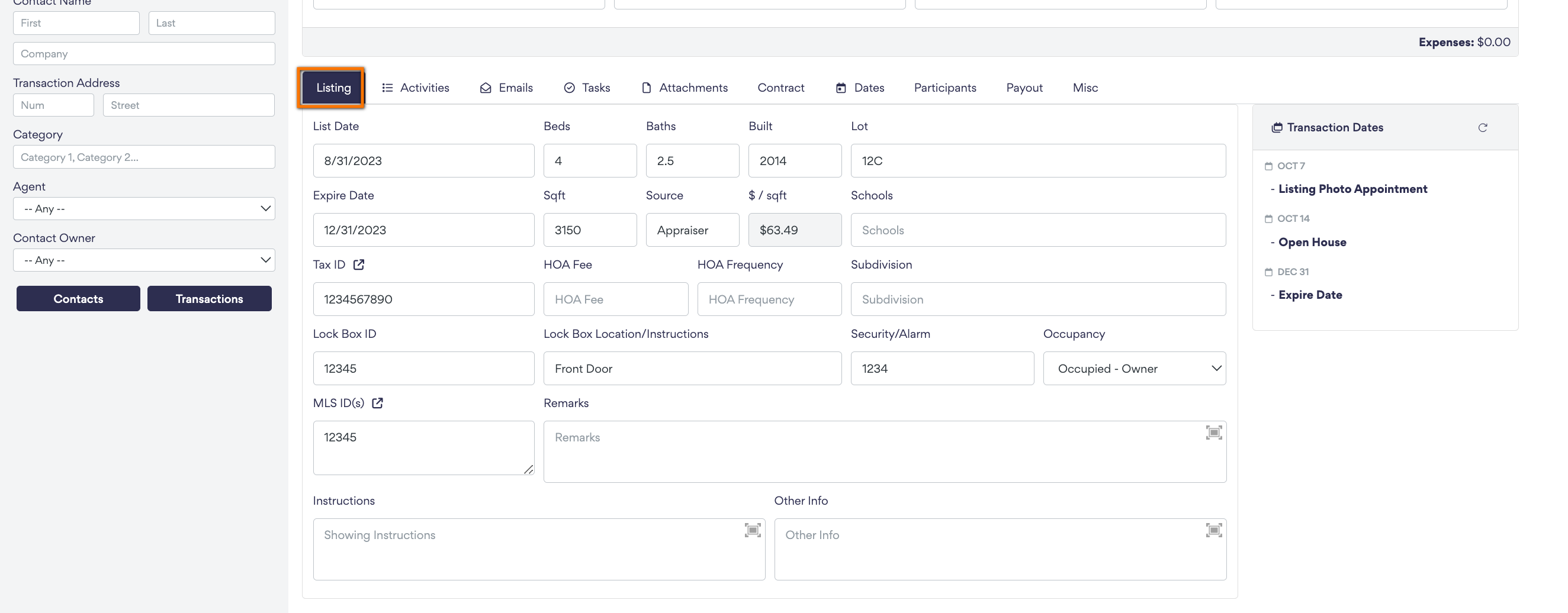The height and width of the screenshot is (613, 1568).
Task: Switch to the Misc tab
Action: (x=1085, y=88)
